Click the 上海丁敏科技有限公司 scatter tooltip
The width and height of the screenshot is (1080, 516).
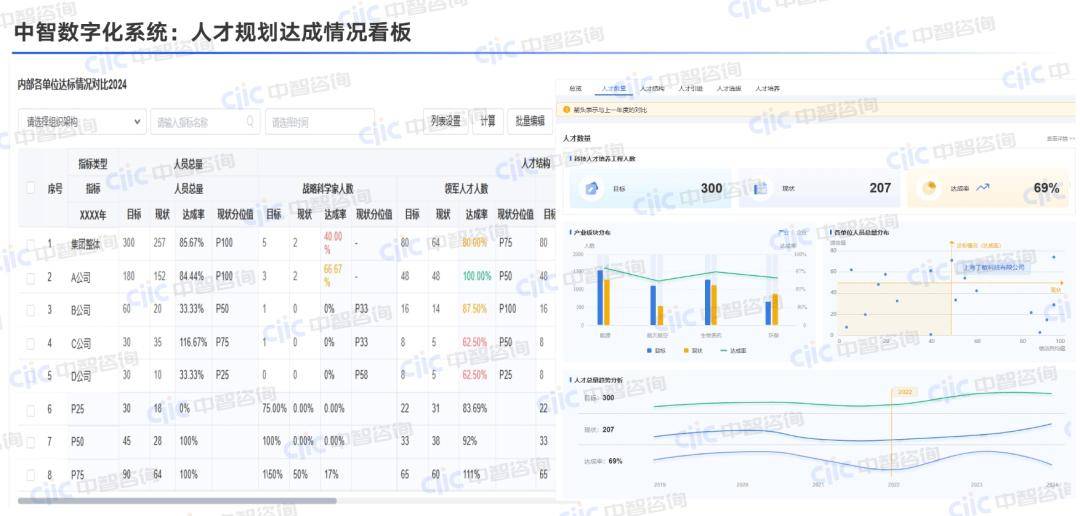[995, 267]
